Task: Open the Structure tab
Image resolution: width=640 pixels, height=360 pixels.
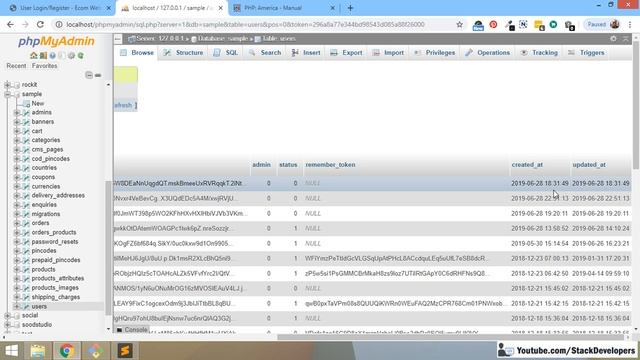Action: tap(183, 53)
